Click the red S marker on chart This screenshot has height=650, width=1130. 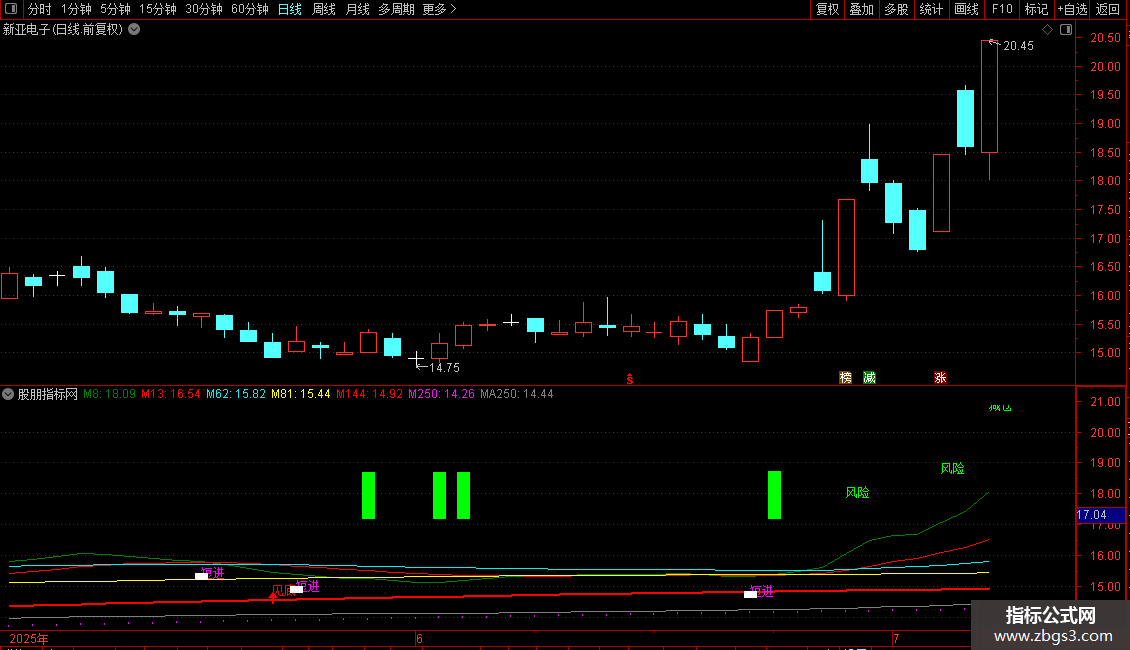(x=630, y=379)
